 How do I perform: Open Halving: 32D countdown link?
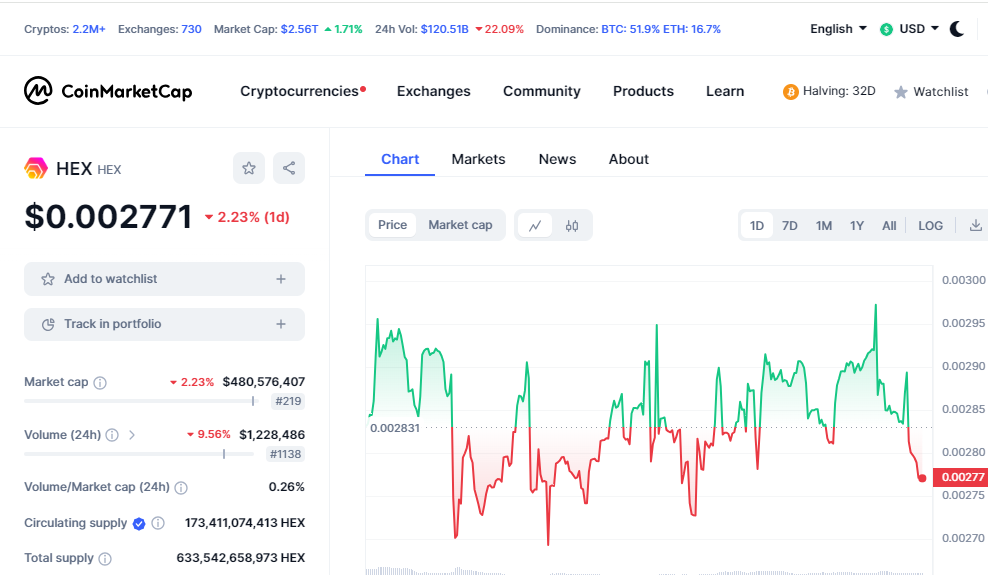point(839,91)
